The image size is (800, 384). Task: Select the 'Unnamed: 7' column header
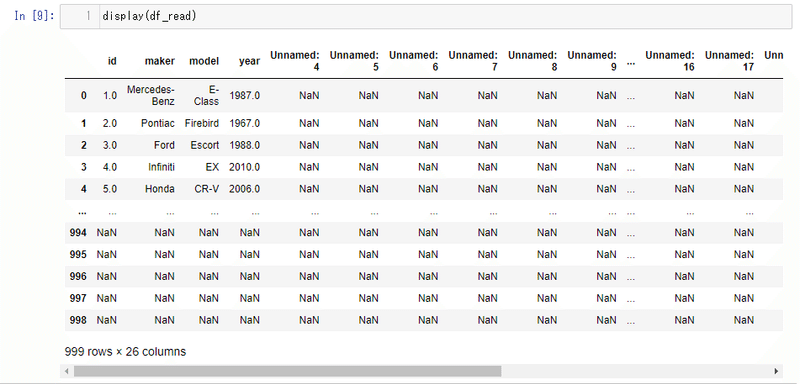(473, 61)
